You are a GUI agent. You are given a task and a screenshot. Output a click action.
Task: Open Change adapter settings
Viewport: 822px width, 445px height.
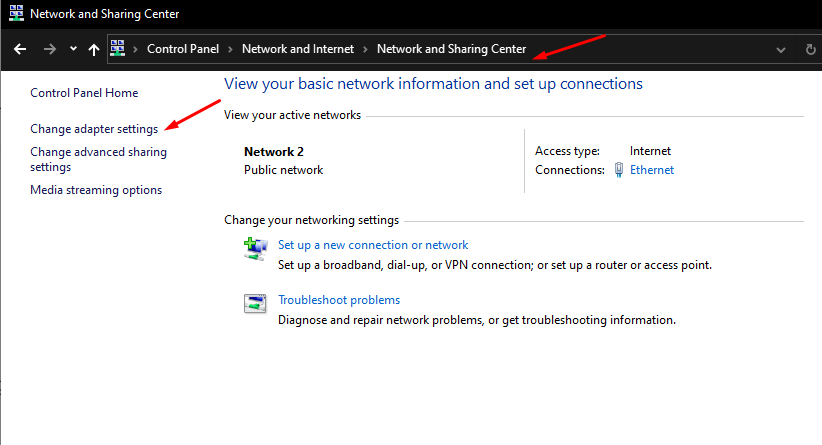[x=94, y=129]
